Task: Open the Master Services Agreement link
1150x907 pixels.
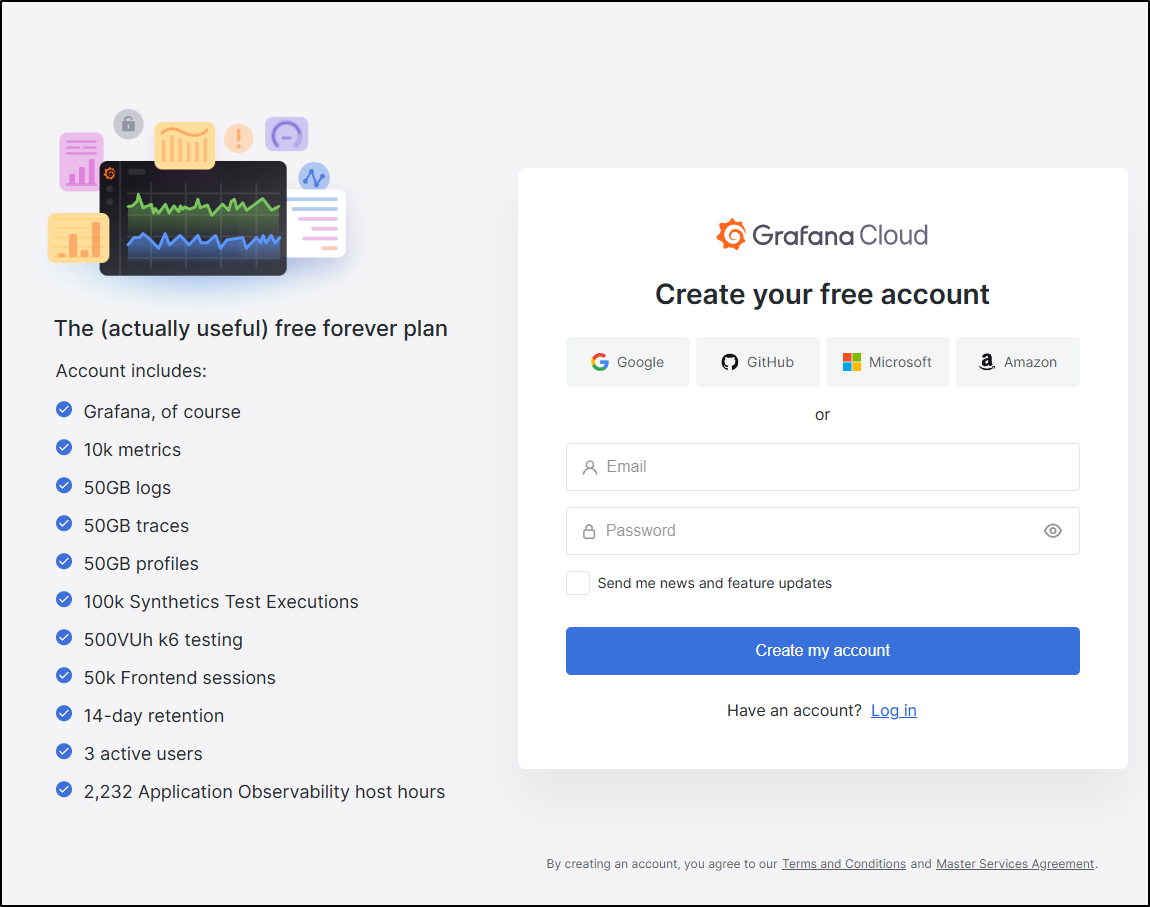Action: click(1015, 864)
